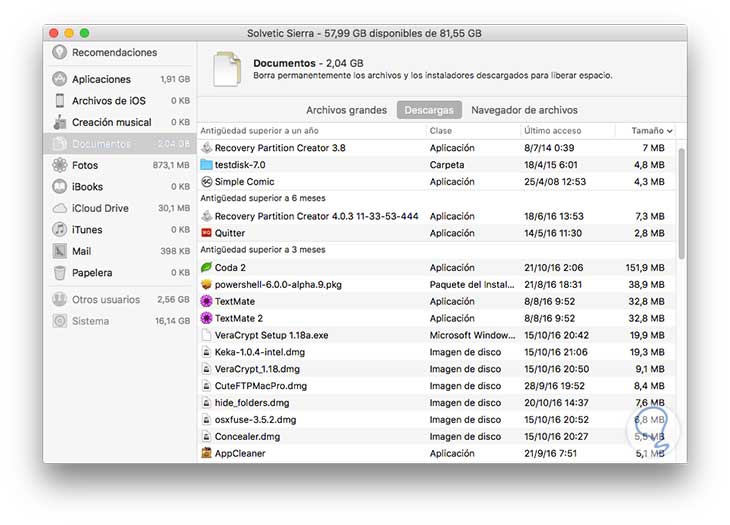The width and height of the screenshot is (730, 525).
Task: Click the Simple Comic app icon
Action: click(206, 182)
